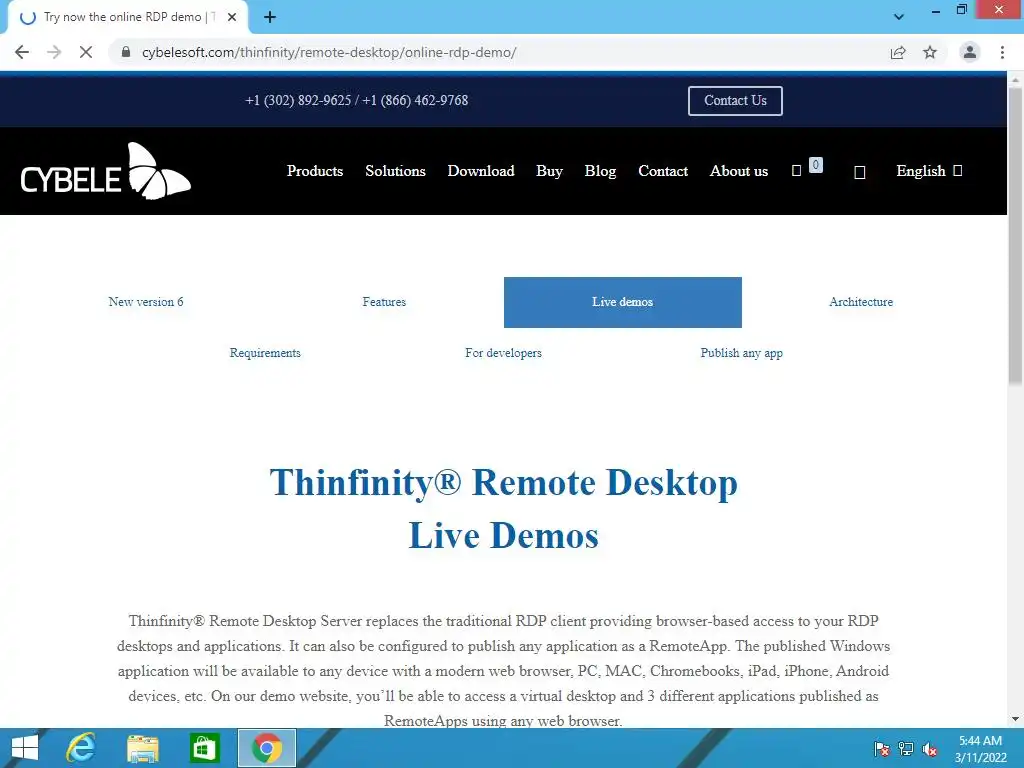
Task: Open the About us menu item
Action: 739,171
